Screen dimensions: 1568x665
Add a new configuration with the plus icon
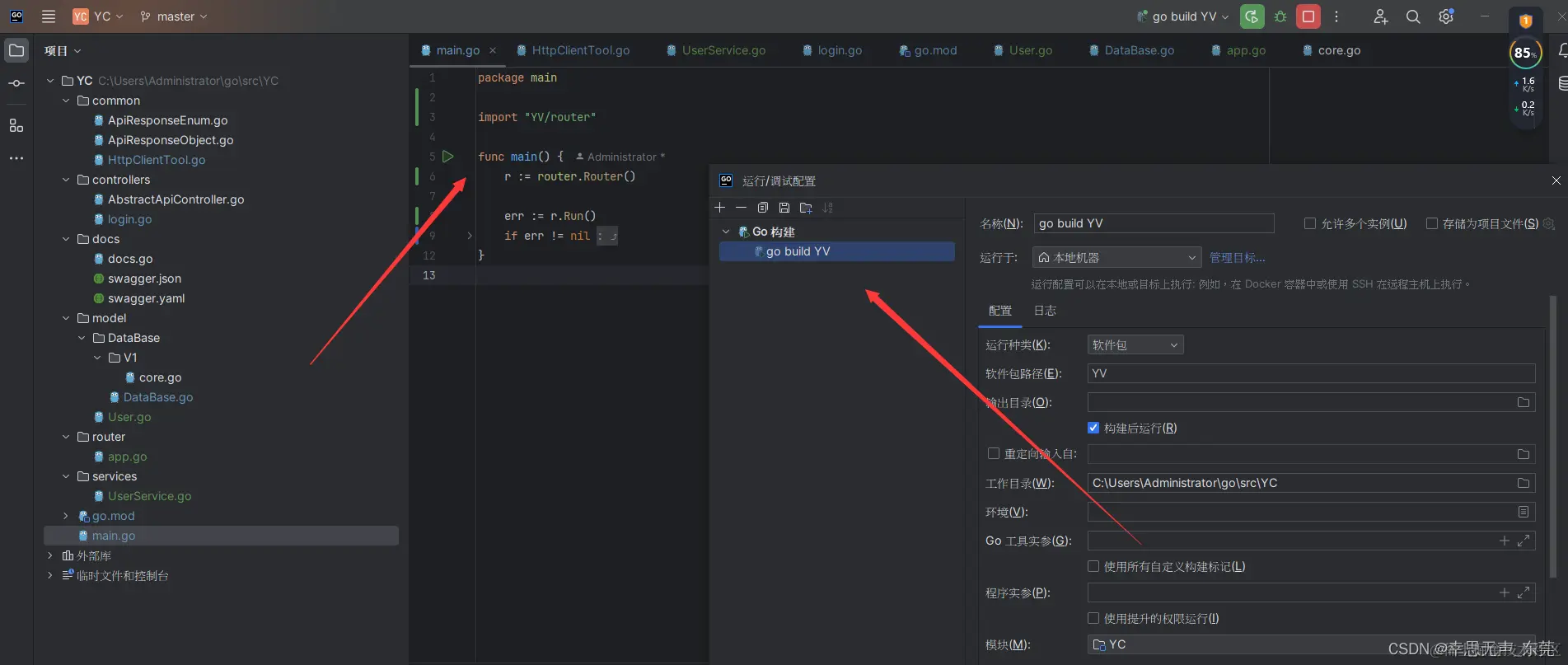tap(720, 208)
